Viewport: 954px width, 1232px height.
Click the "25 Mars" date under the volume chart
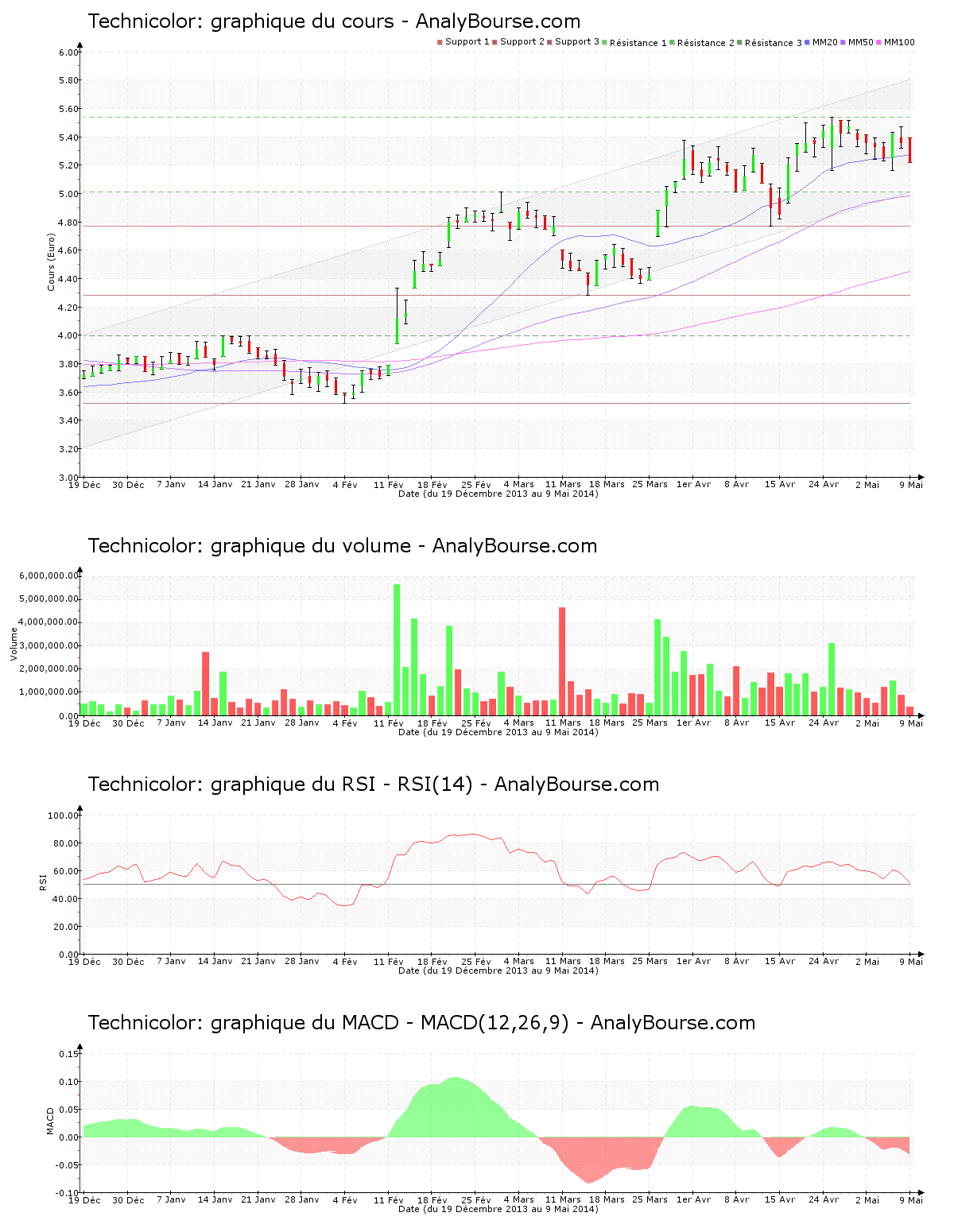click(x=650, y=723)
